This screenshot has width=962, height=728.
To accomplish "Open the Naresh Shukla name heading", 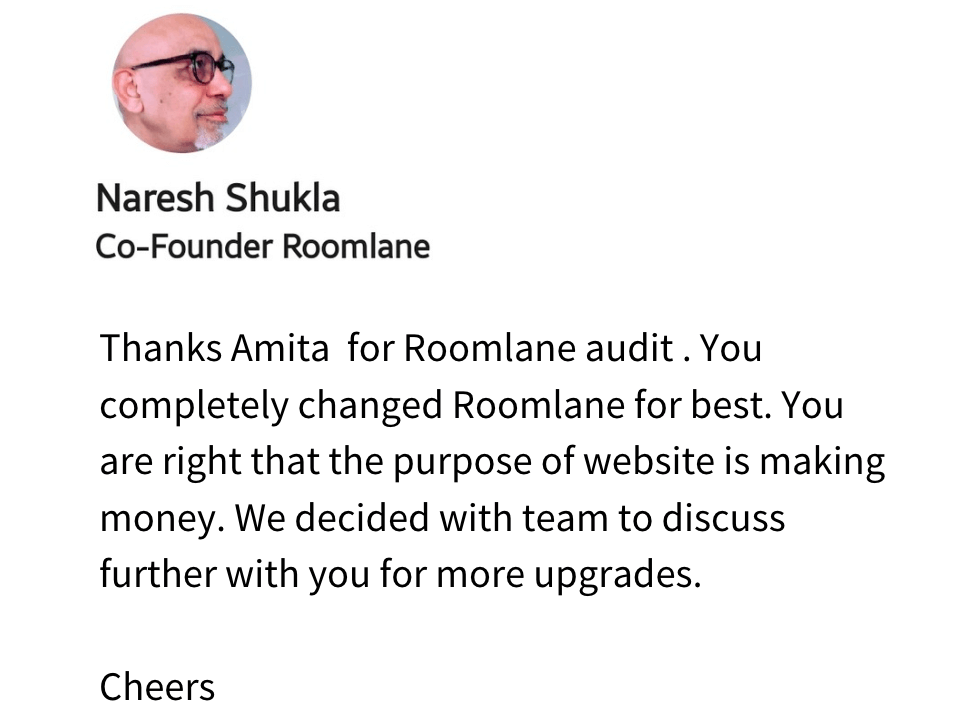I will [x=218, y=198].
